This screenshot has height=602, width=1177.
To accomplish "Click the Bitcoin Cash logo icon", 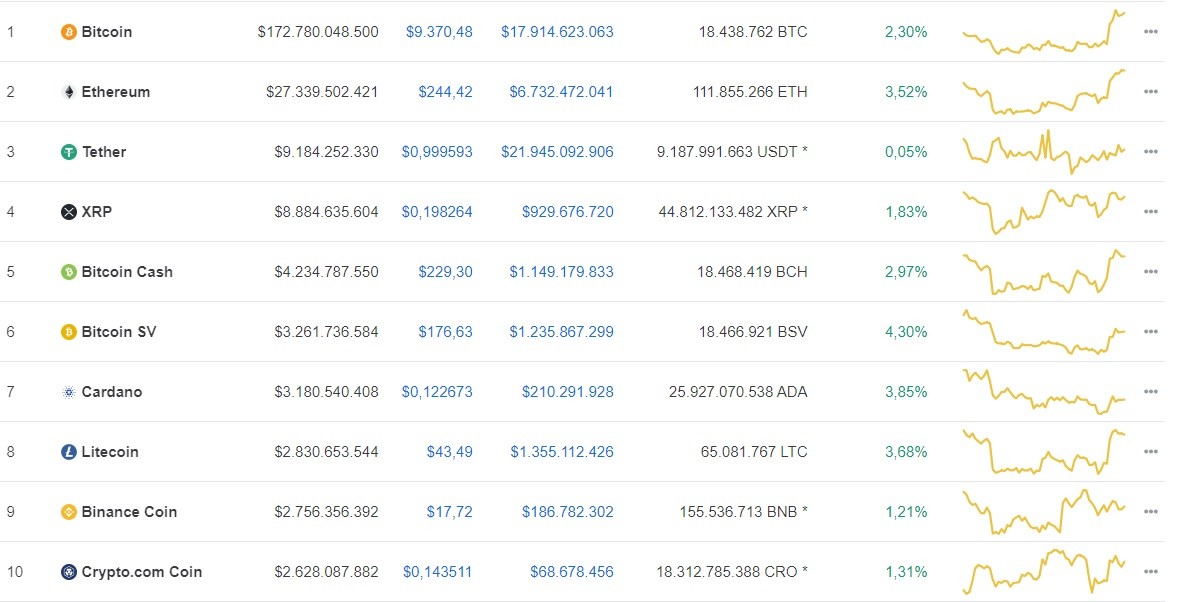I will 67,271.
